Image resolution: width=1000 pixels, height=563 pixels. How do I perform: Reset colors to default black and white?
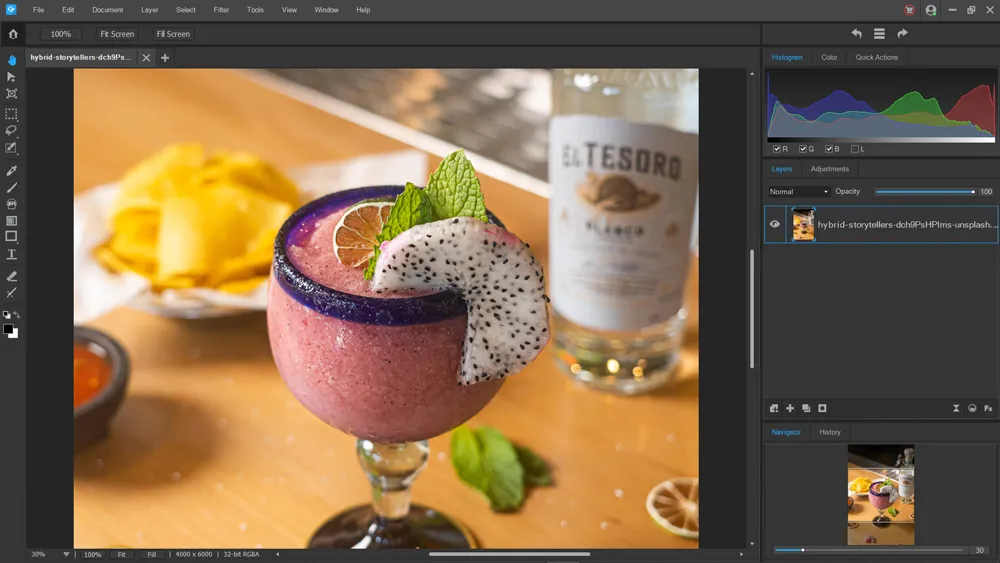click(x=6, y=315)
